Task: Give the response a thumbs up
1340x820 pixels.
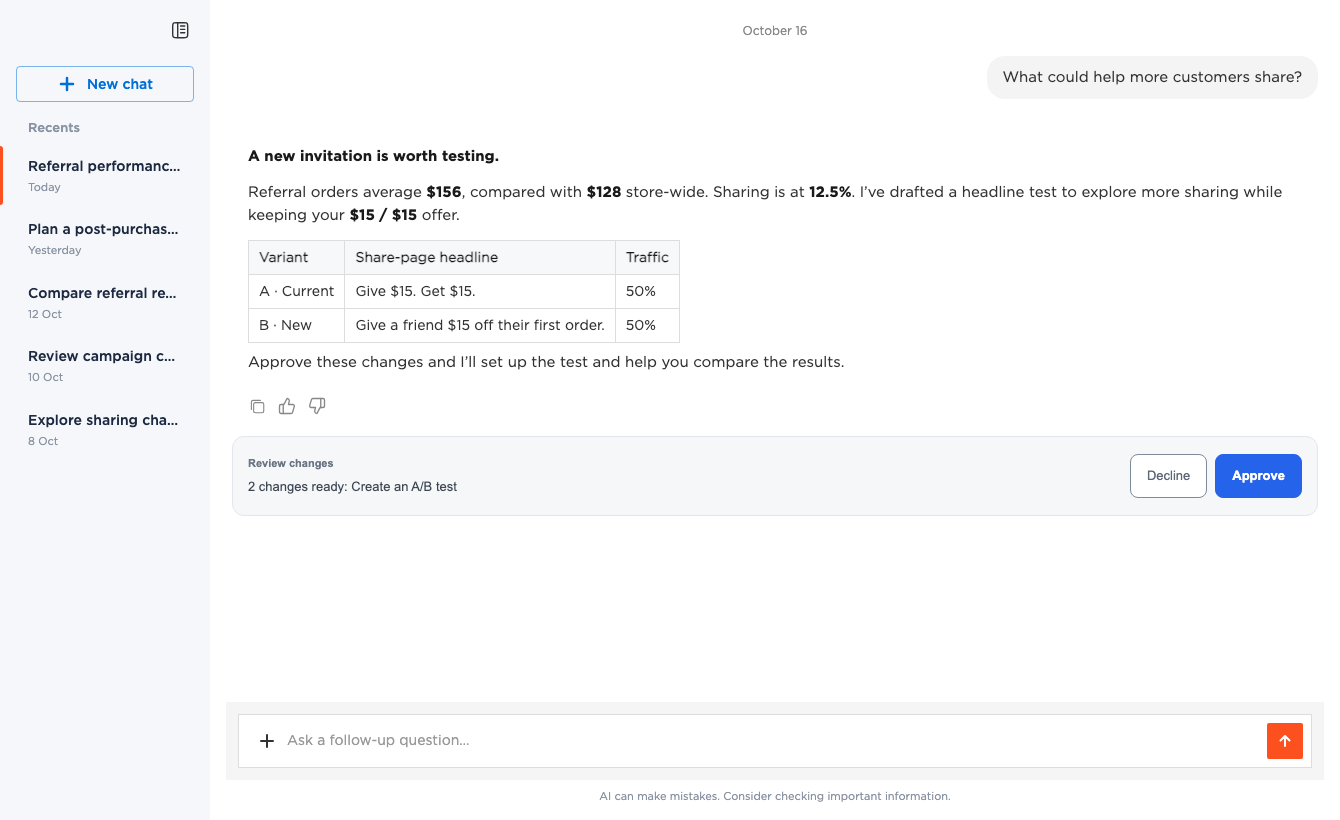Action: [287, 406]
